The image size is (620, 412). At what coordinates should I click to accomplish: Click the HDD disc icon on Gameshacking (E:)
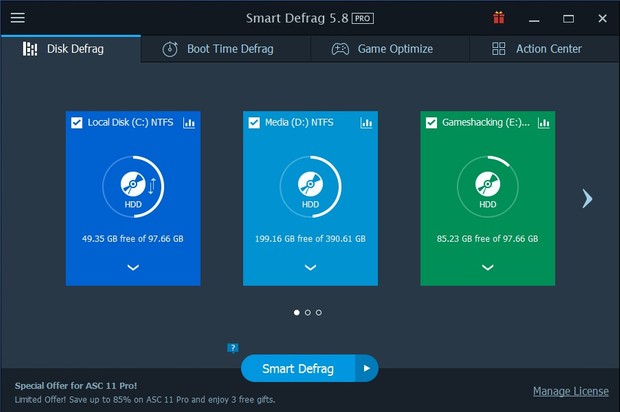tap(488, 184)
